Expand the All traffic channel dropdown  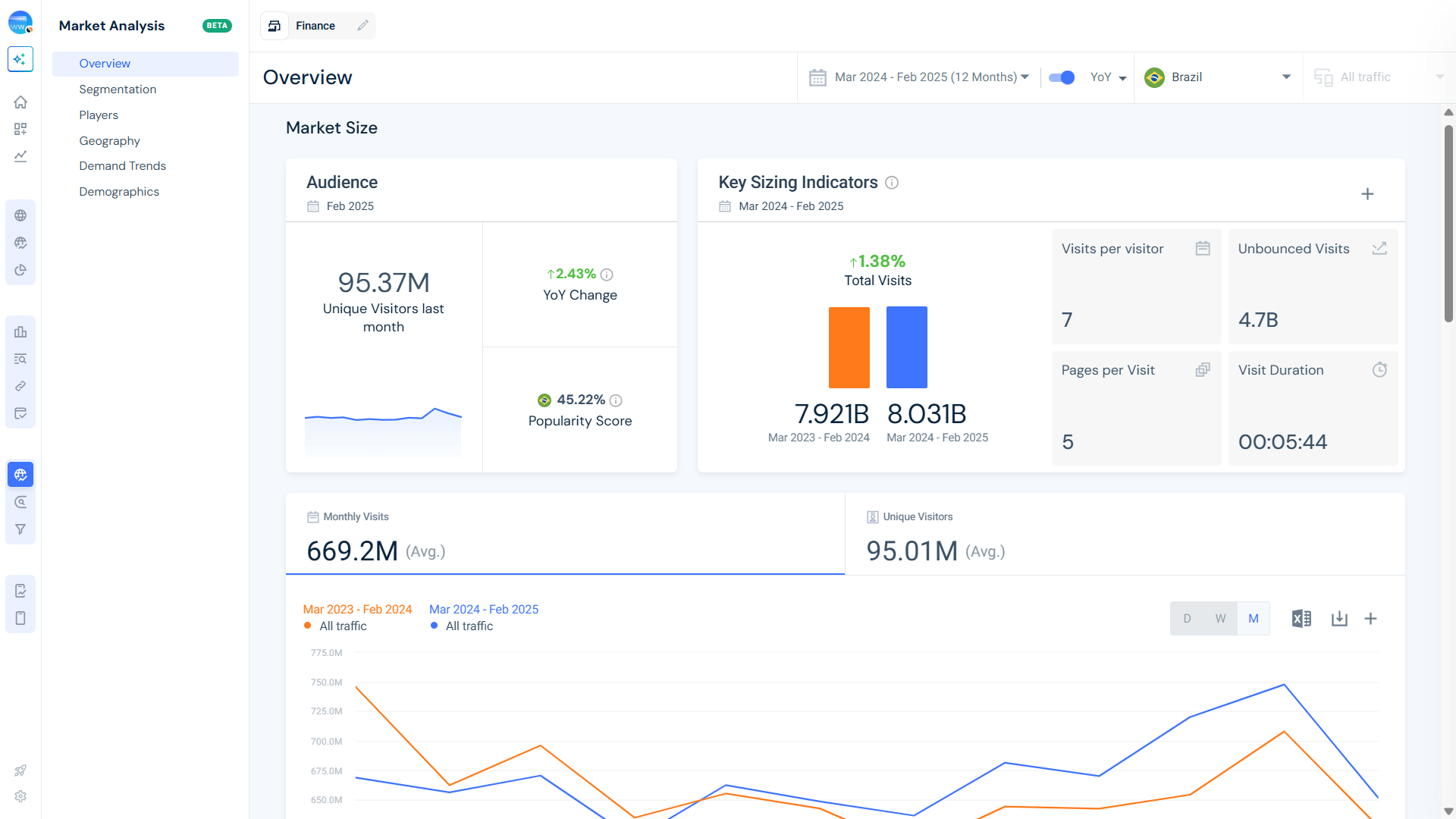tap(1380, 77)
